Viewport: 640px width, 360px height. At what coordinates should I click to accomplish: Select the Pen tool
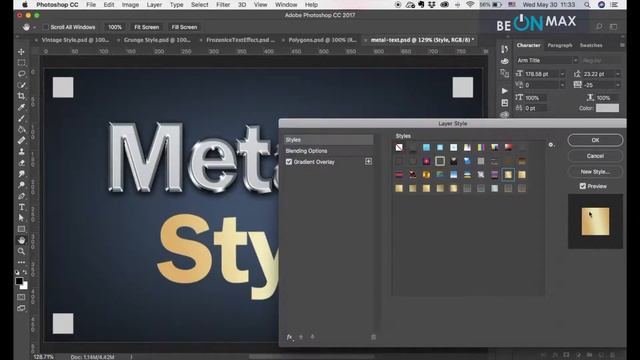click(x=21, y=196)
